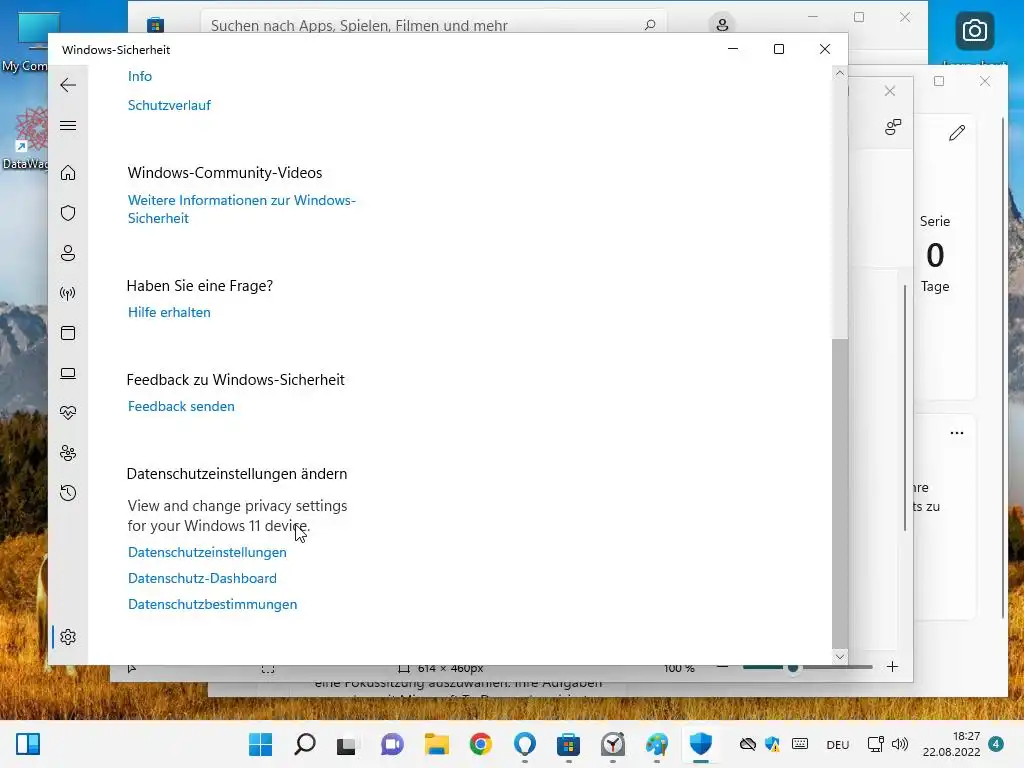The width and height of the screenshot is (1024, 768).
Task: Open Protection history clock icon in sidebar
Action: pos(68,492)
